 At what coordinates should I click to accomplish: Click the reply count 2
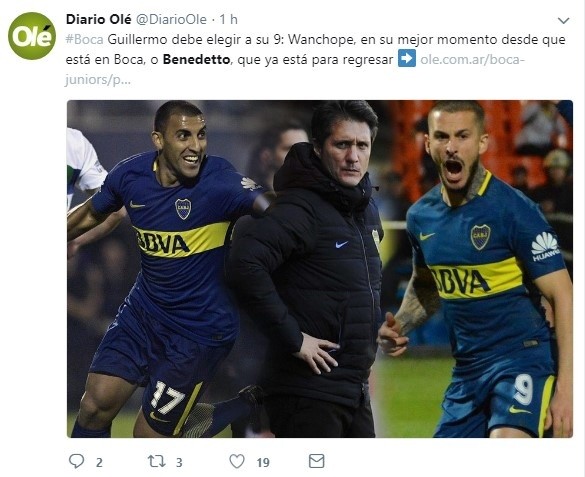99,462
